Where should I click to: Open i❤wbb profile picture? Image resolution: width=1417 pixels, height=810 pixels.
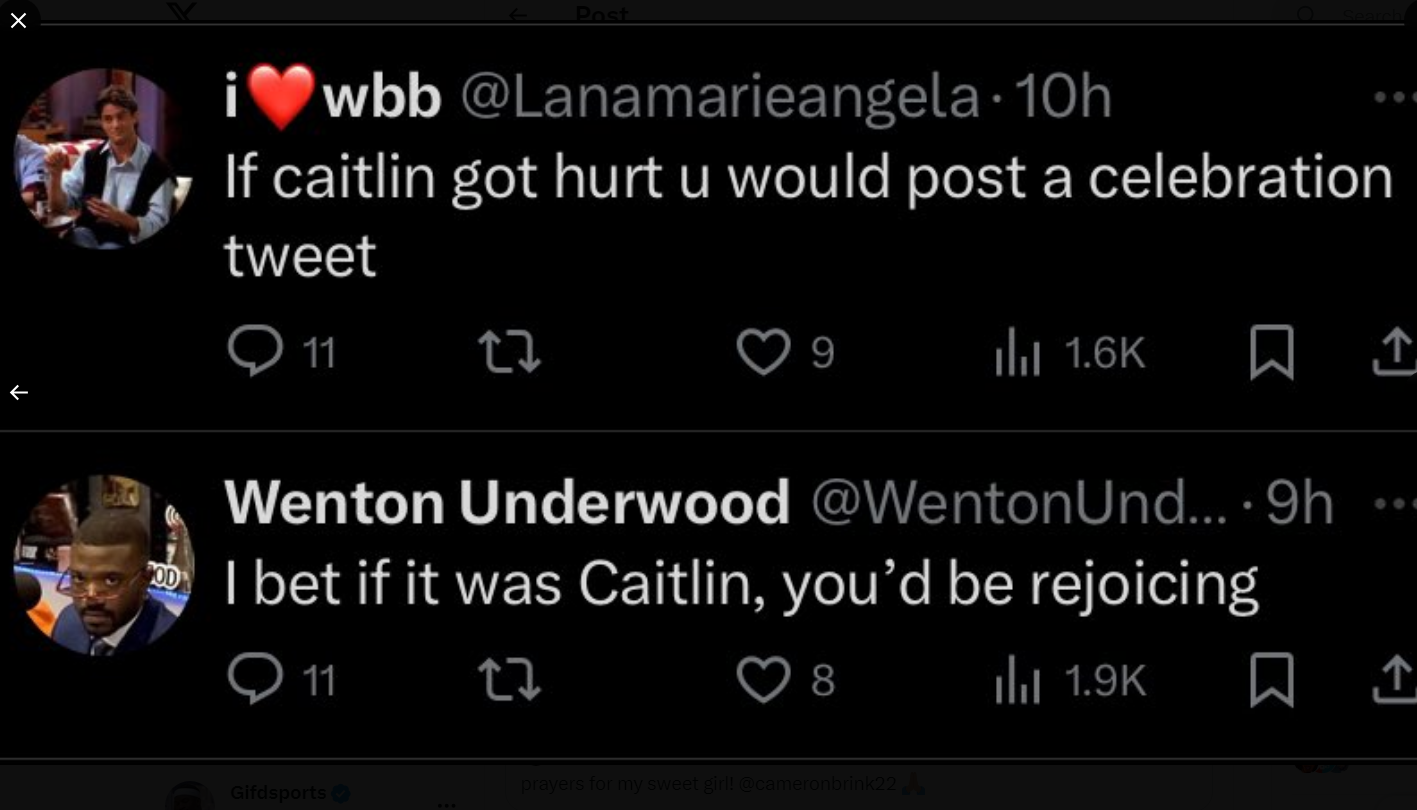[102, 157]
